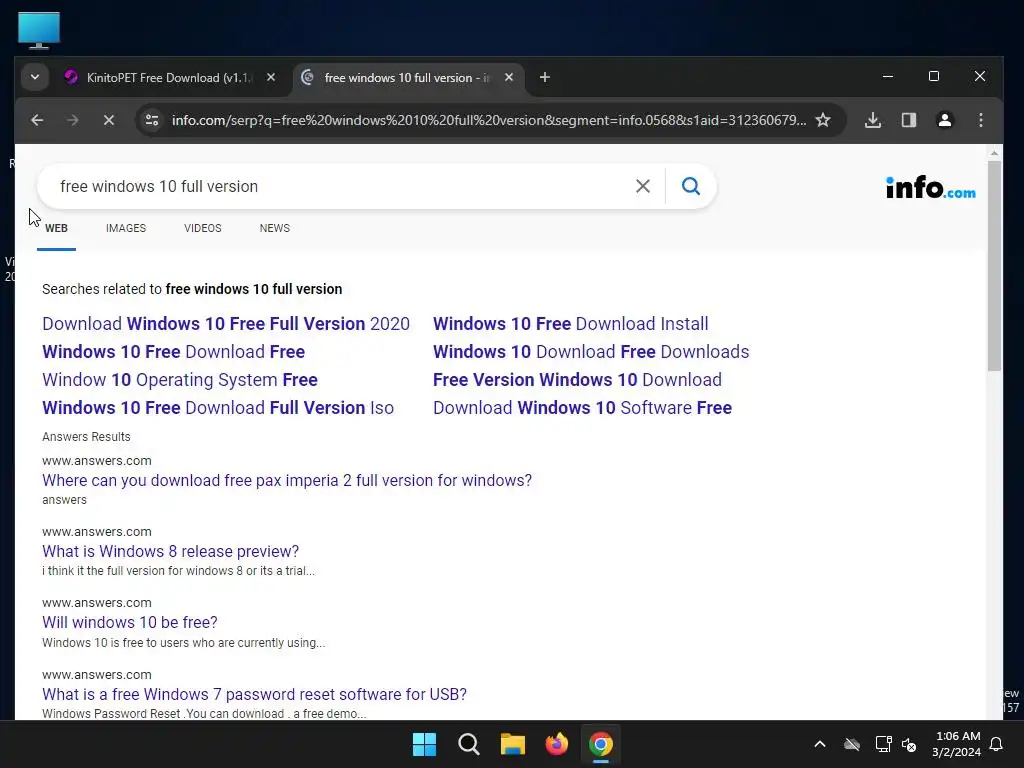Minimize the Chrome window
The image size is (1024, 768).
click(888, 76)
